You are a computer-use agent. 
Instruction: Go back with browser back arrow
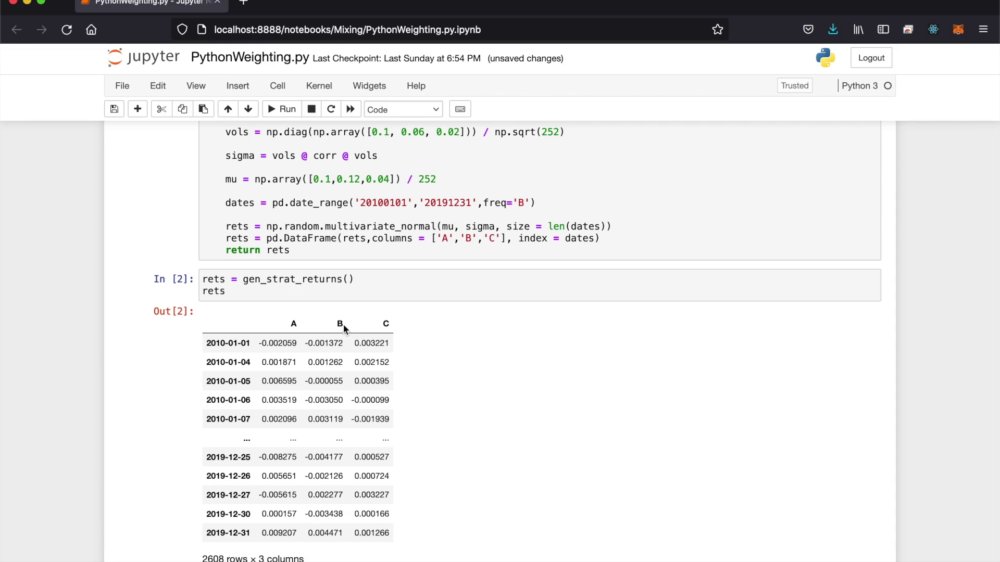pyautogui.click(x=17, y=29)
